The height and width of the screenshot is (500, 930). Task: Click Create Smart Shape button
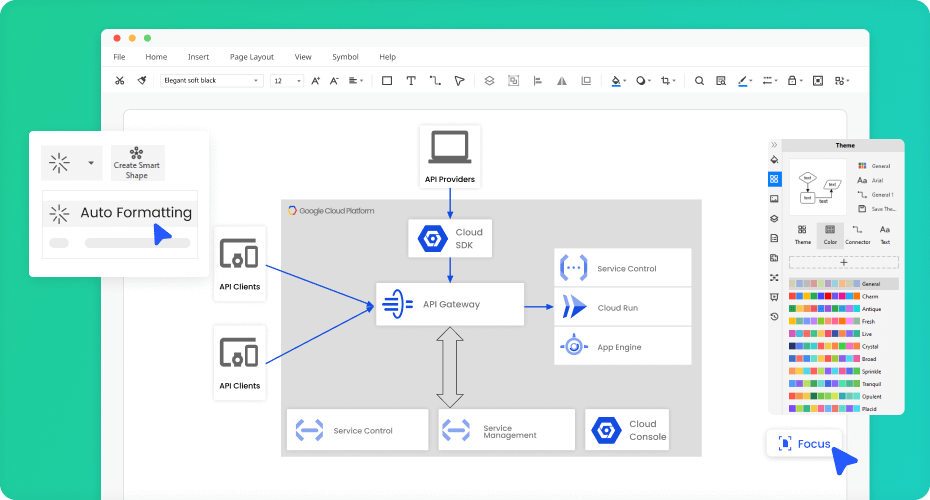tap(137, 163)
